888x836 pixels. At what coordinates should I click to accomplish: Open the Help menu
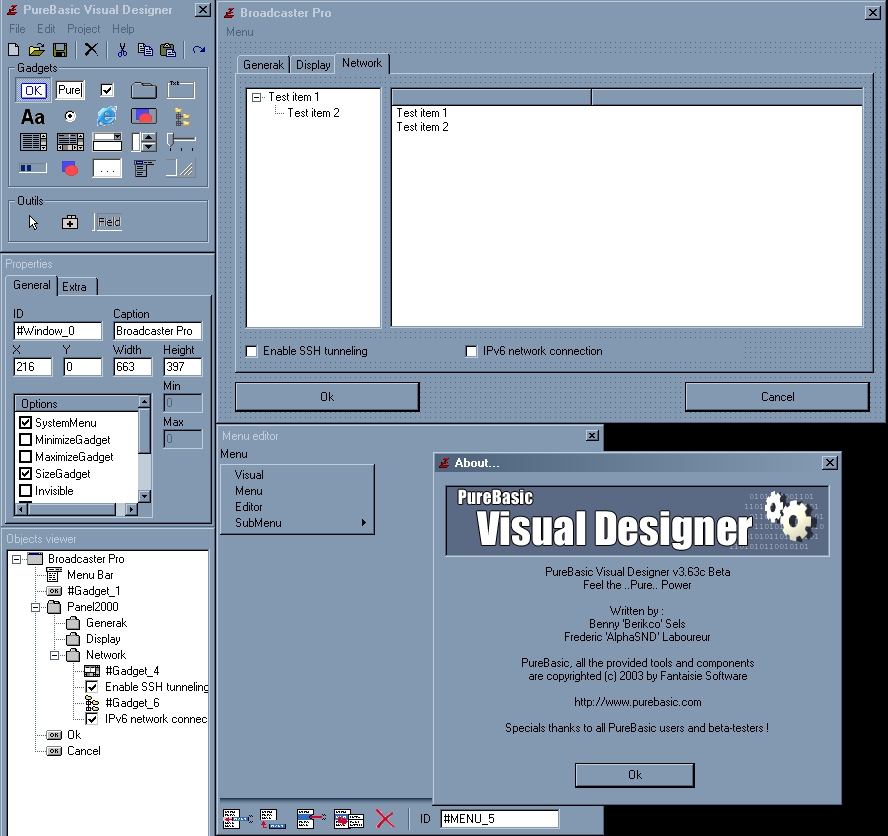click(123, 29)
